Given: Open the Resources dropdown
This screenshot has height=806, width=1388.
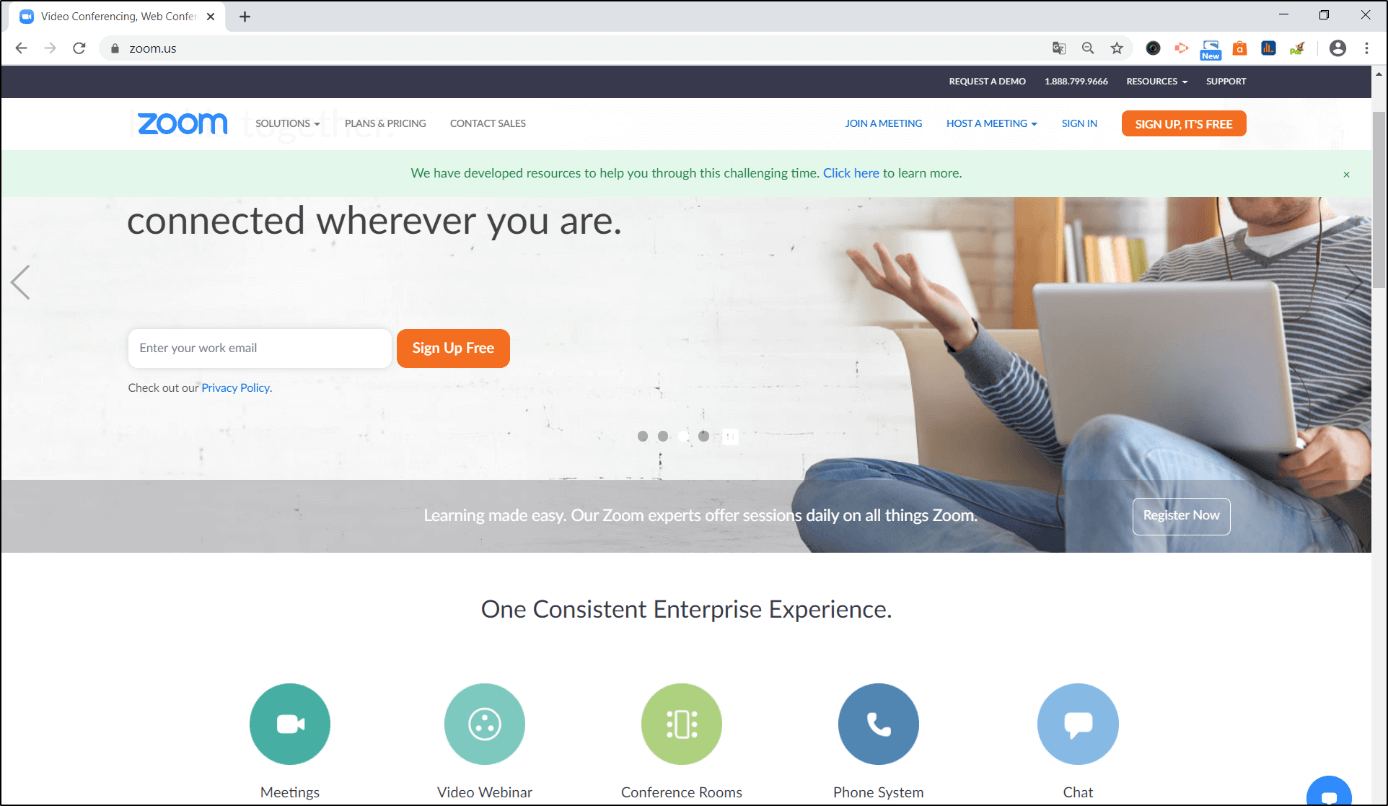Looking at the screenshot, I should [1157, 81].
